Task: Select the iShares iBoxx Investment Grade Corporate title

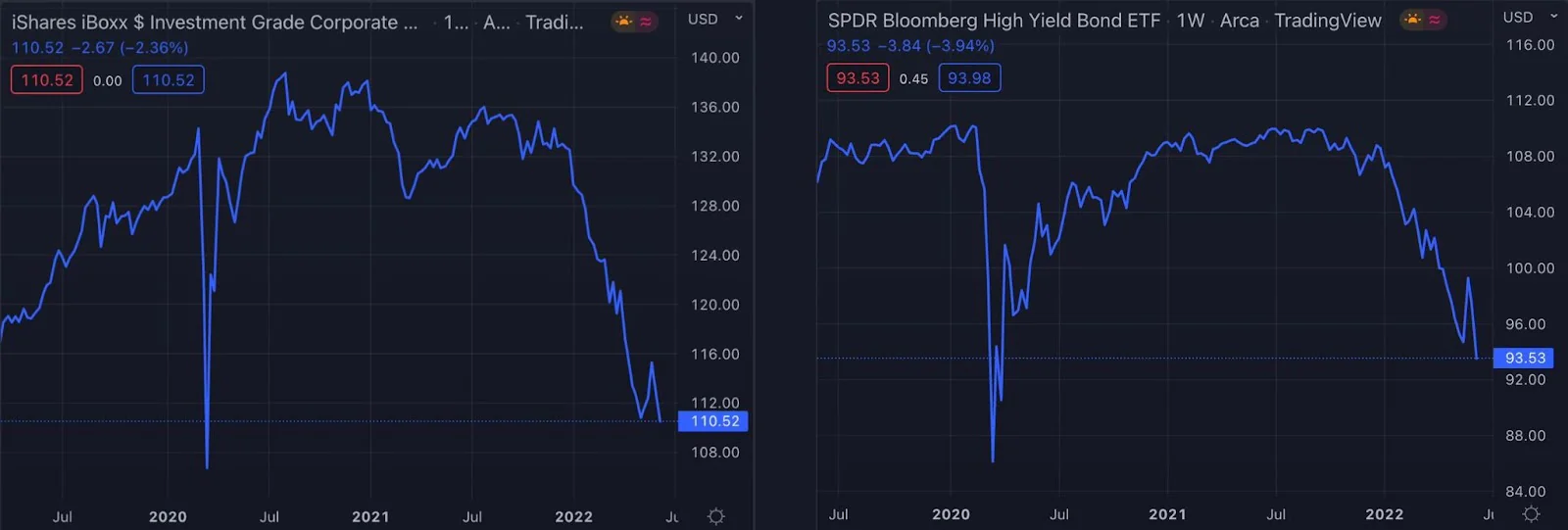Action: click(215, 23)
